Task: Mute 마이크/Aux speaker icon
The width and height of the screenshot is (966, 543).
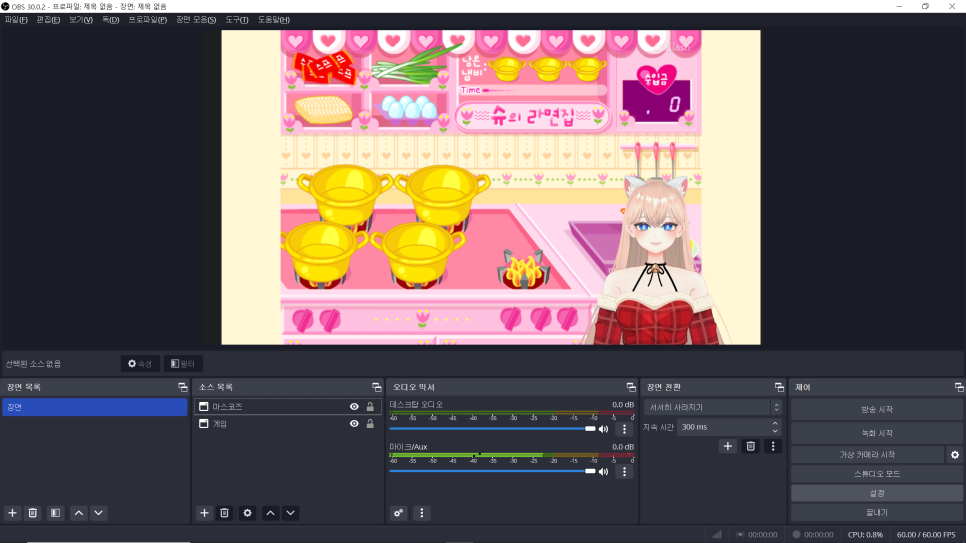Action: 604,472
